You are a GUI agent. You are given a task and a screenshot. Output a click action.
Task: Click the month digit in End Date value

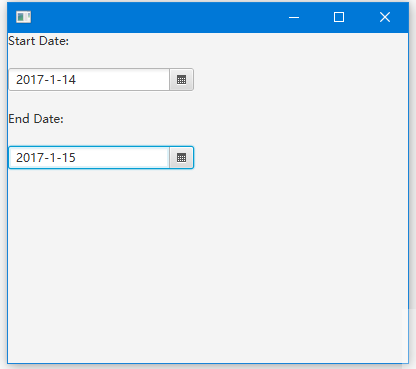(53, 158)
